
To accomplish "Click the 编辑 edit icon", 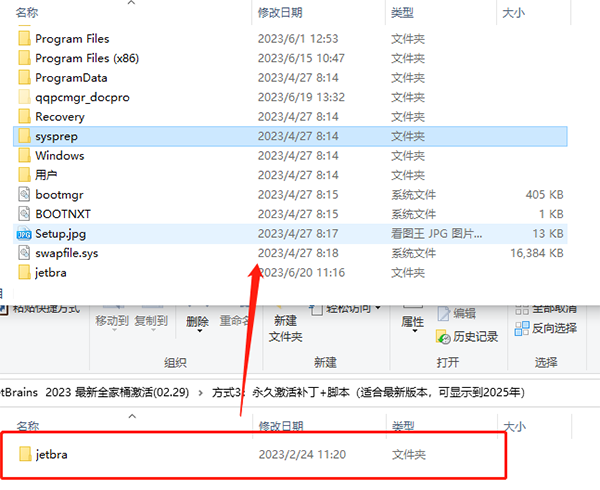I will [x=444, y=314].
